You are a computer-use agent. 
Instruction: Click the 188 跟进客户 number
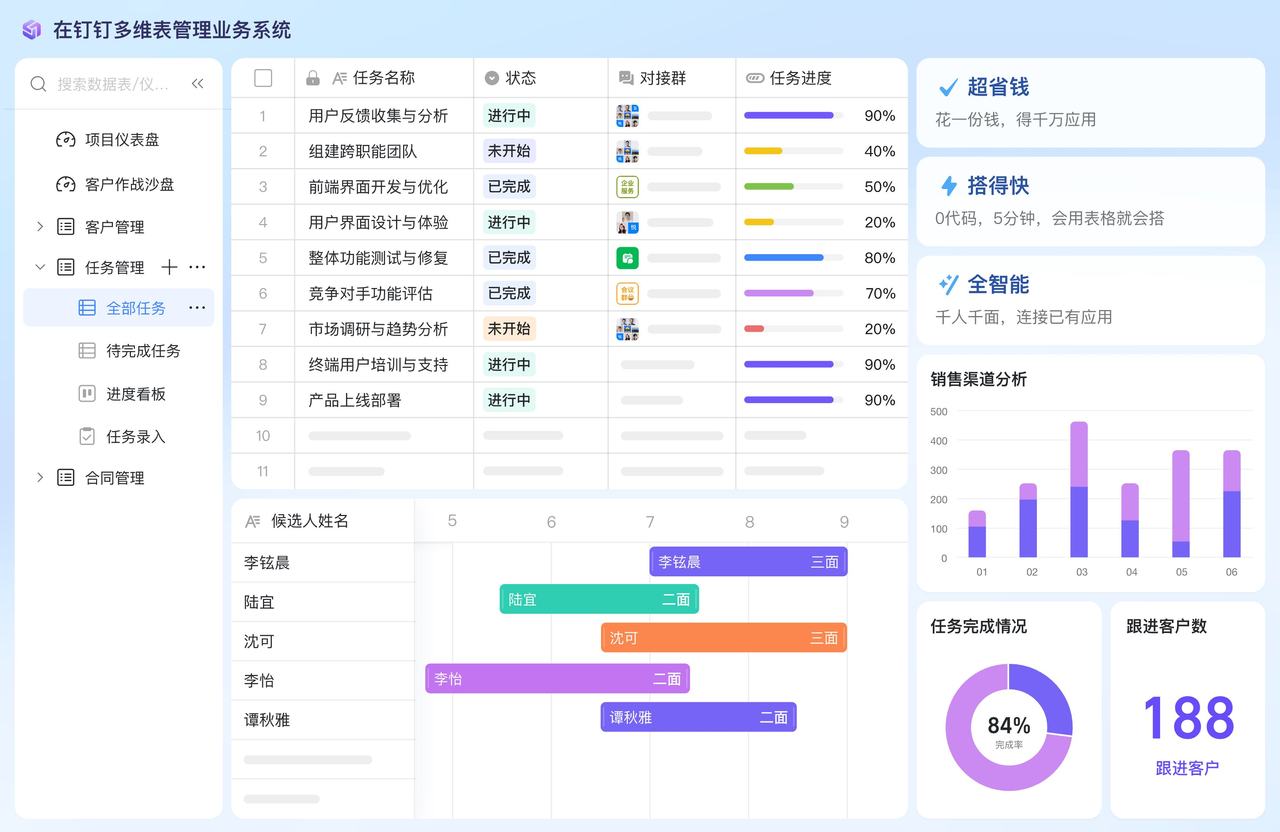point(1188,718)
